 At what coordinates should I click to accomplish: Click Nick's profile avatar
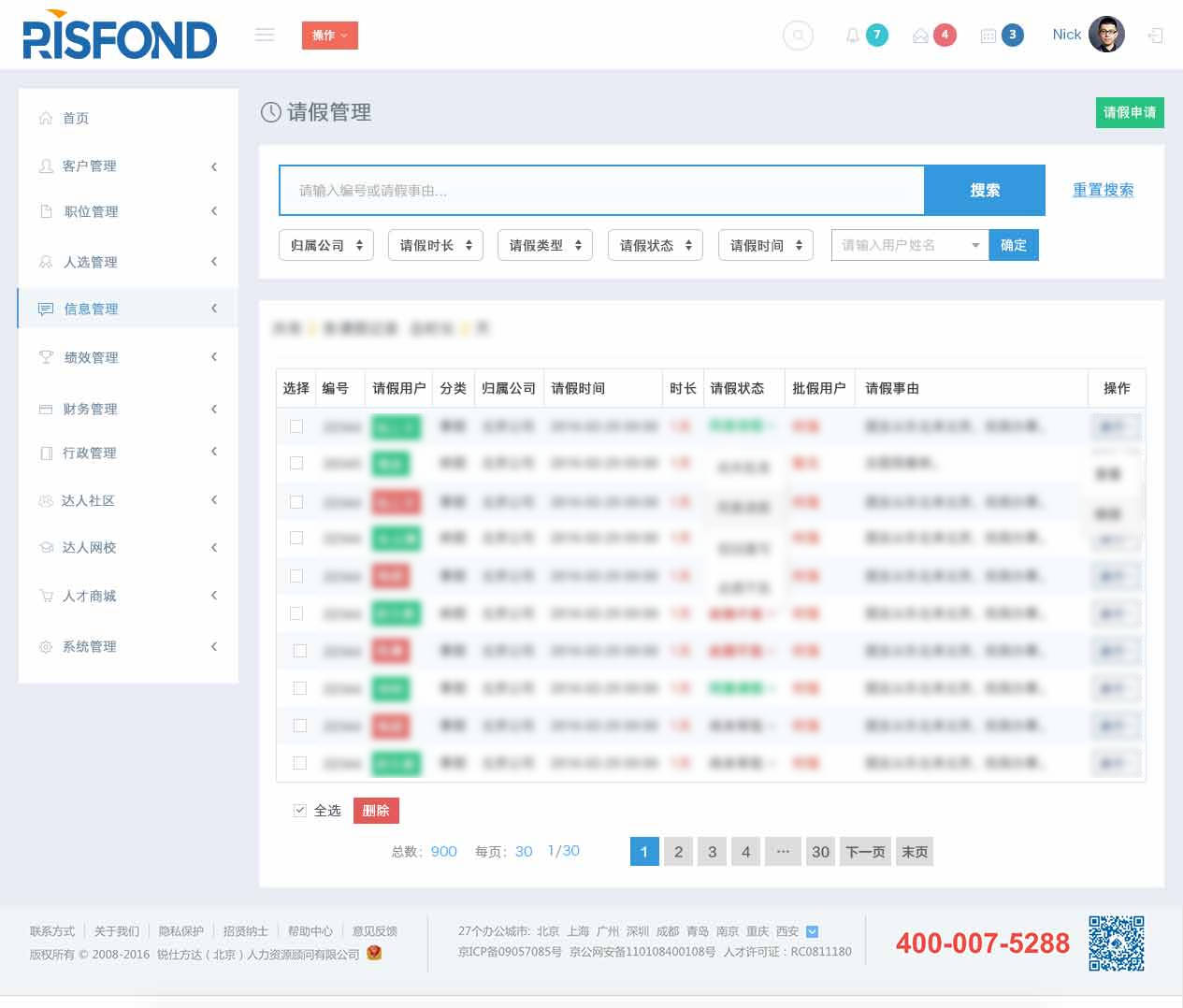(x=1106, y=35)
